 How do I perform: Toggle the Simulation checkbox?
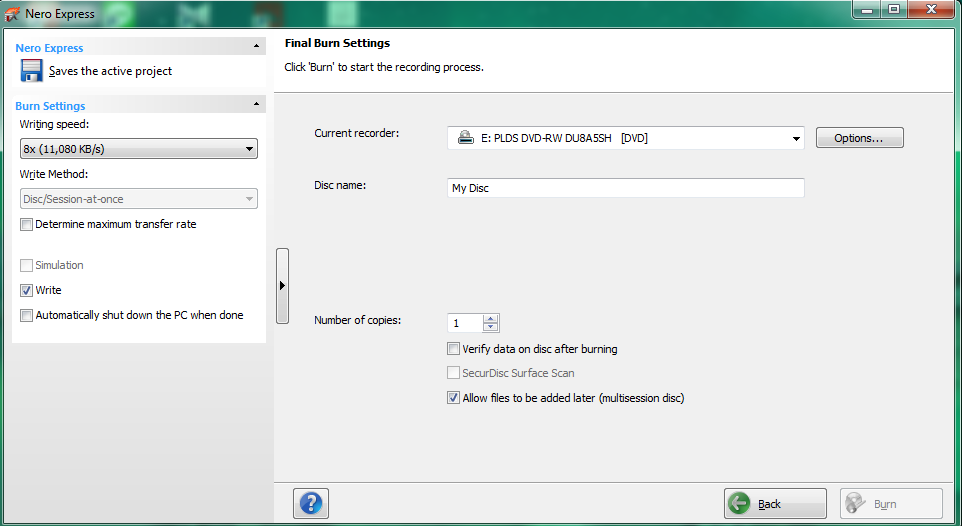pyautogui.click(x=26, y=265)
